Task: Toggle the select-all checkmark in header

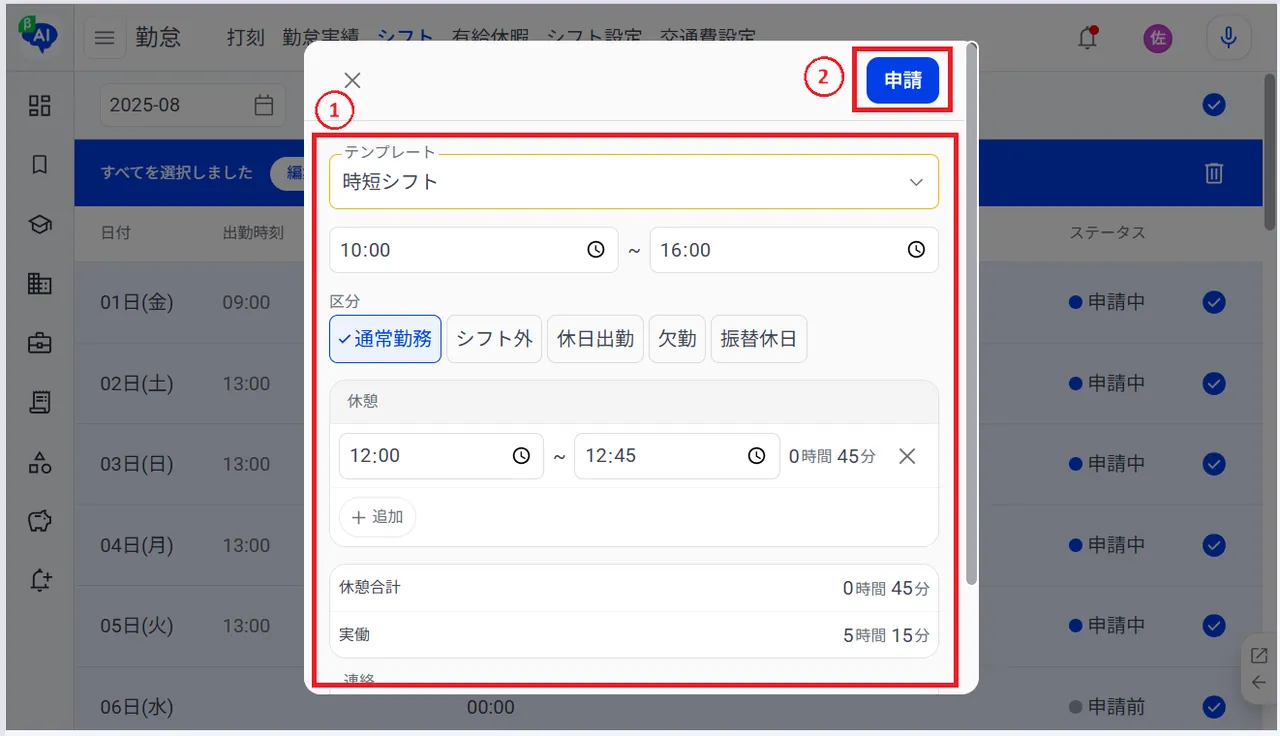Action: [1214, 104]
